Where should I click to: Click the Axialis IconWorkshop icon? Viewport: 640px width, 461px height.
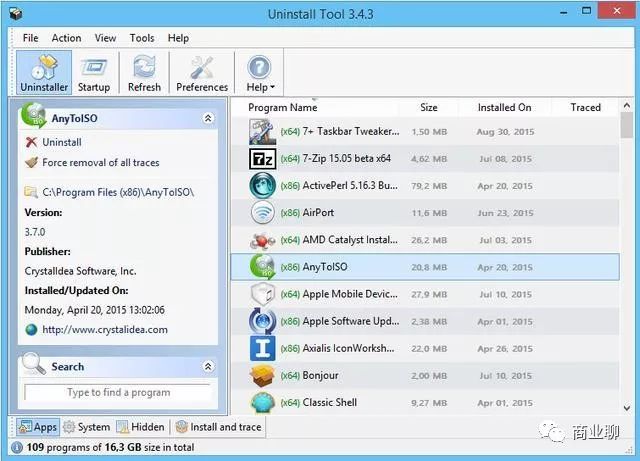pyautogui.click(x=262, y=348)
